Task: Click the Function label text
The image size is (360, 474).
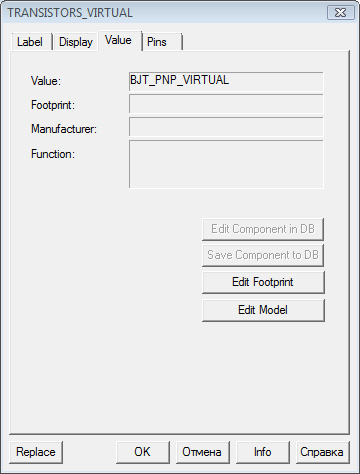Action: (53, 154)
